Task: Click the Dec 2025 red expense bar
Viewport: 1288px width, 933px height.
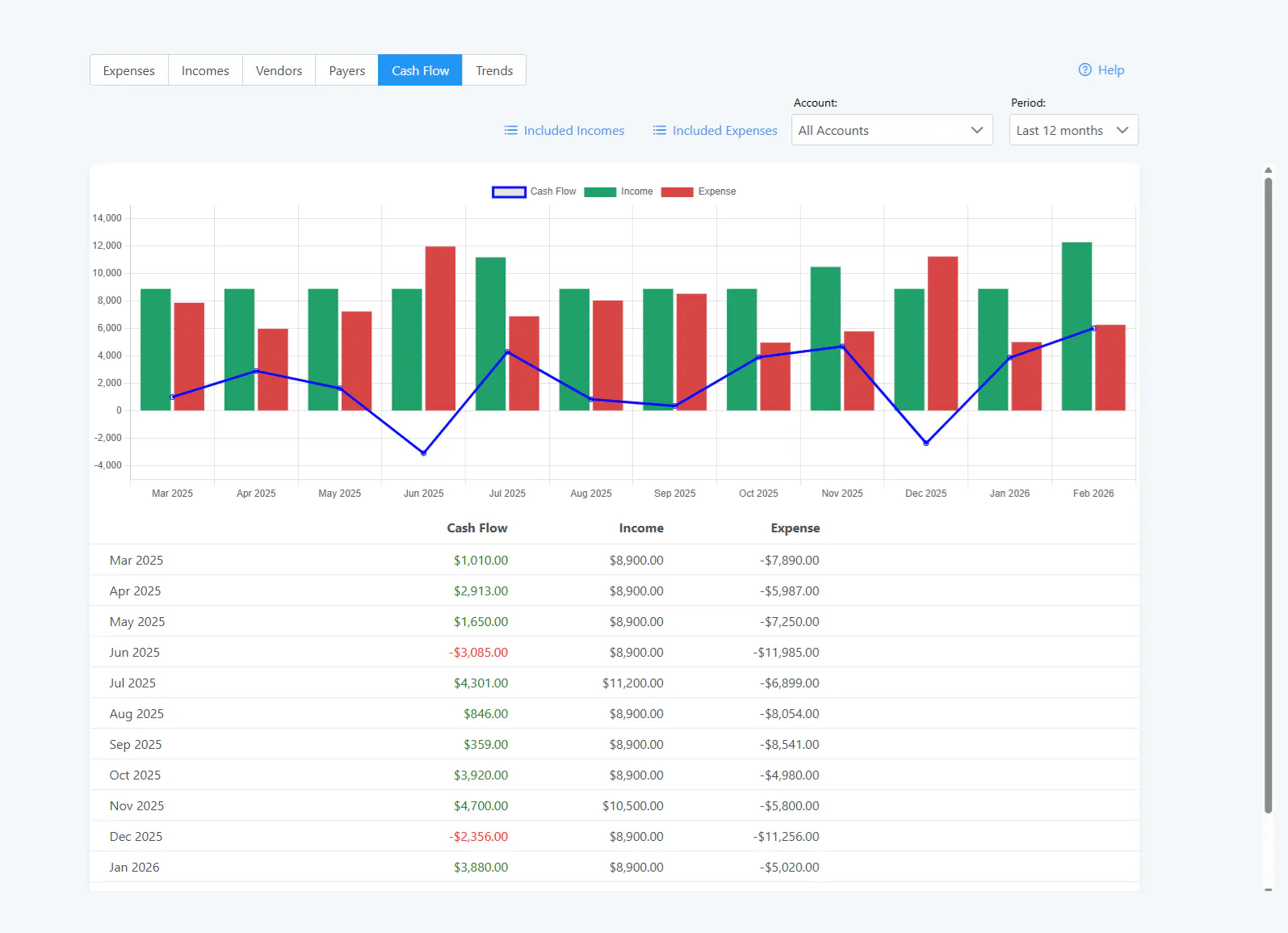Action: tap(942, 333)
